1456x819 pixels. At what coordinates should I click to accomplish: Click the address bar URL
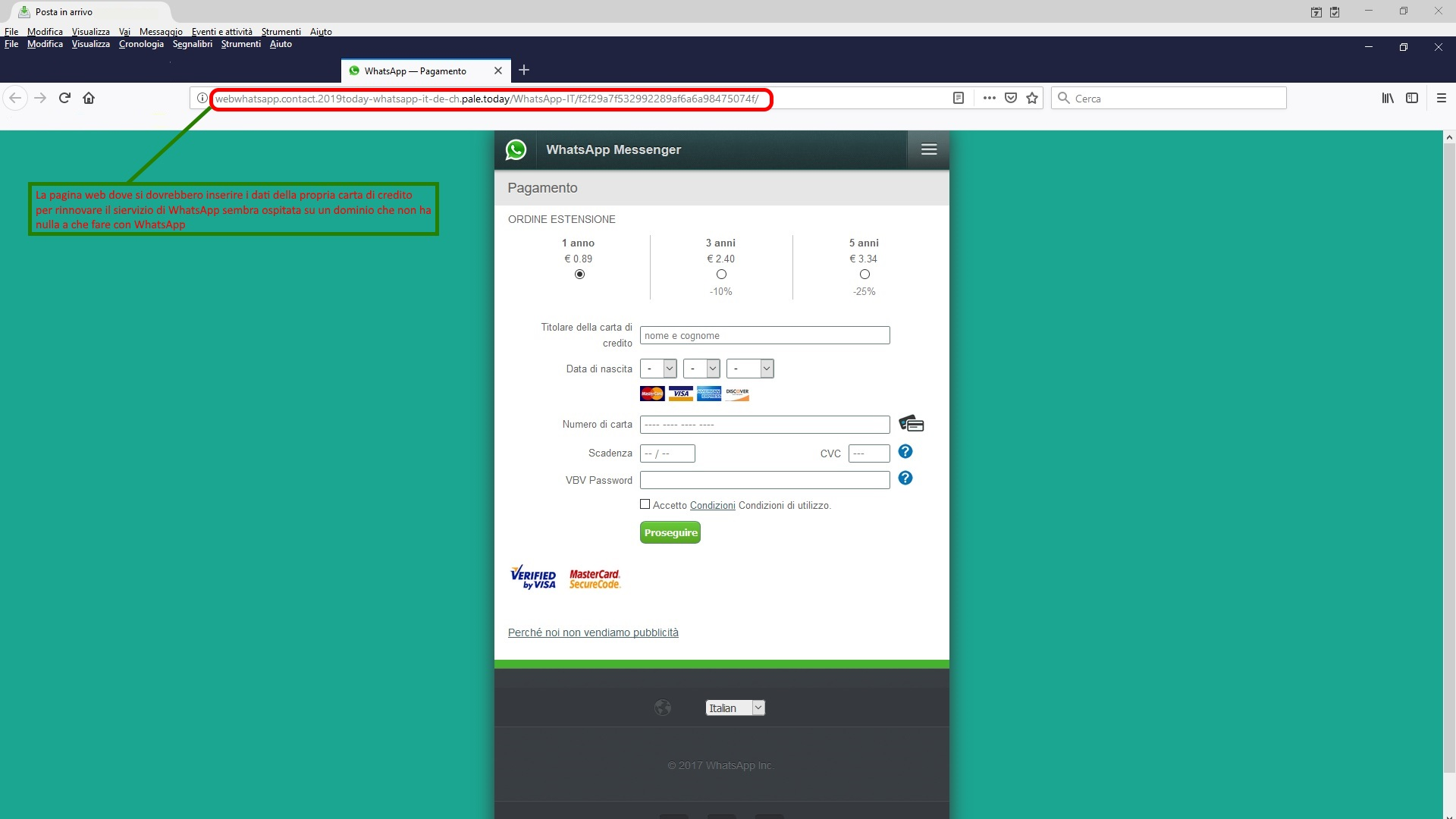pos(487,99)
